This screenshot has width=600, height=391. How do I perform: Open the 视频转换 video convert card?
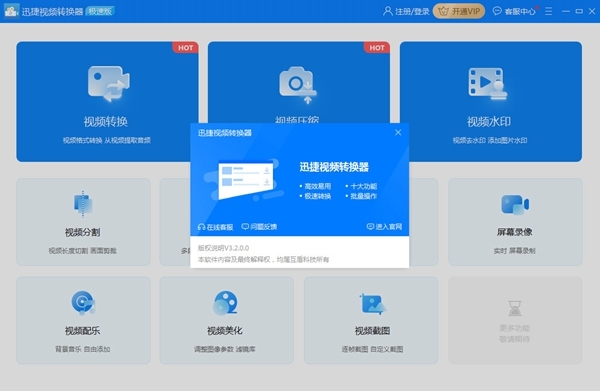[107, 101]
